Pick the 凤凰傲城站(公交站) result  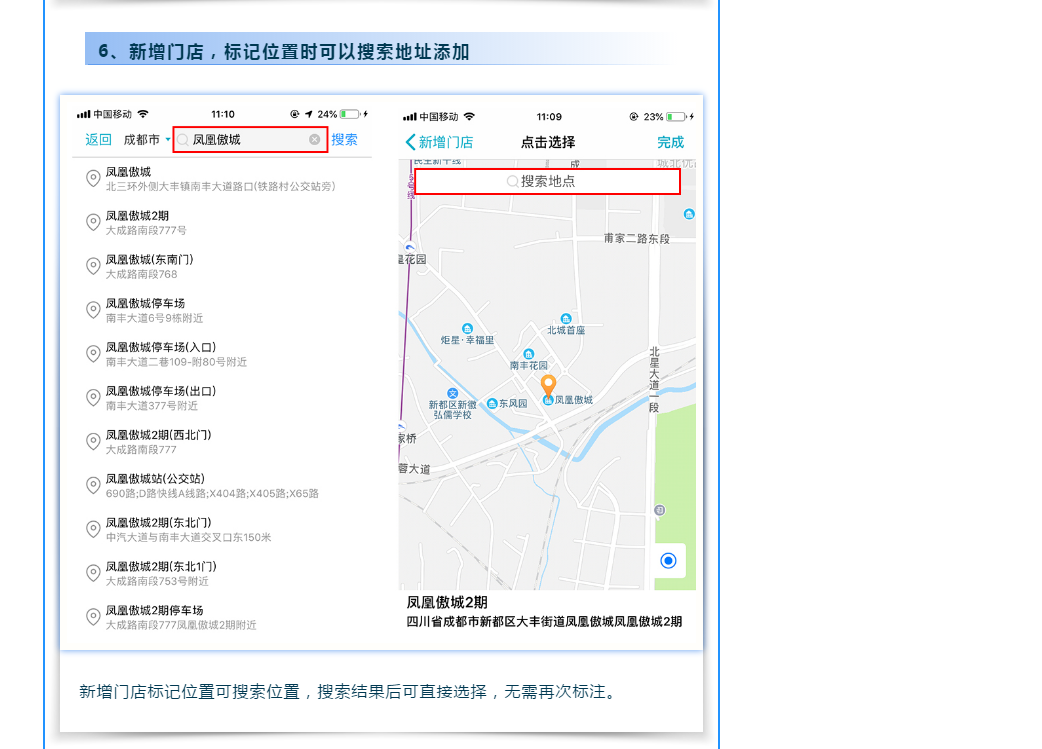(x=155, y=486)
